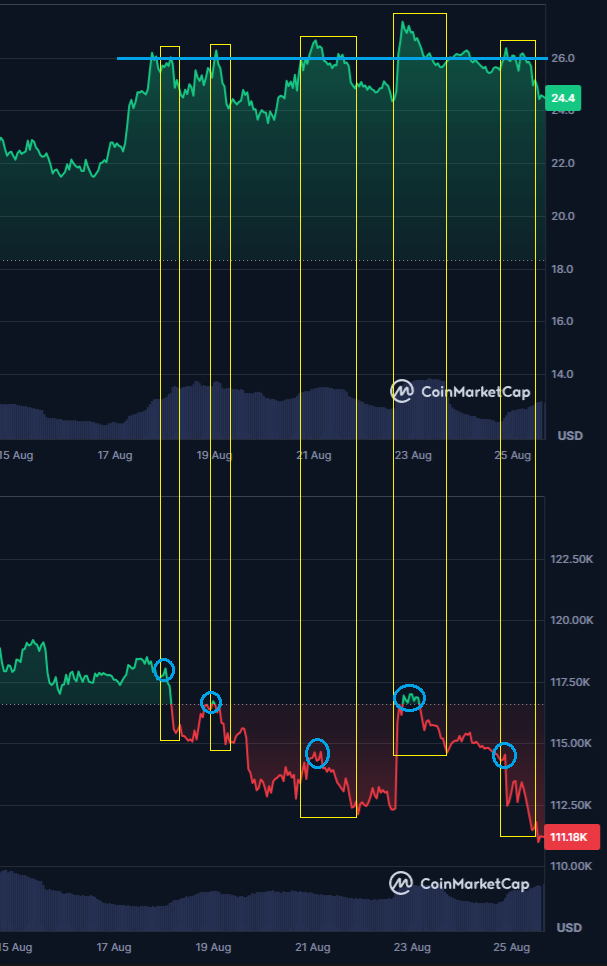Select 19 Aug date on the 111.18K chart
The image size is (607, 966).
pos(213,947)
